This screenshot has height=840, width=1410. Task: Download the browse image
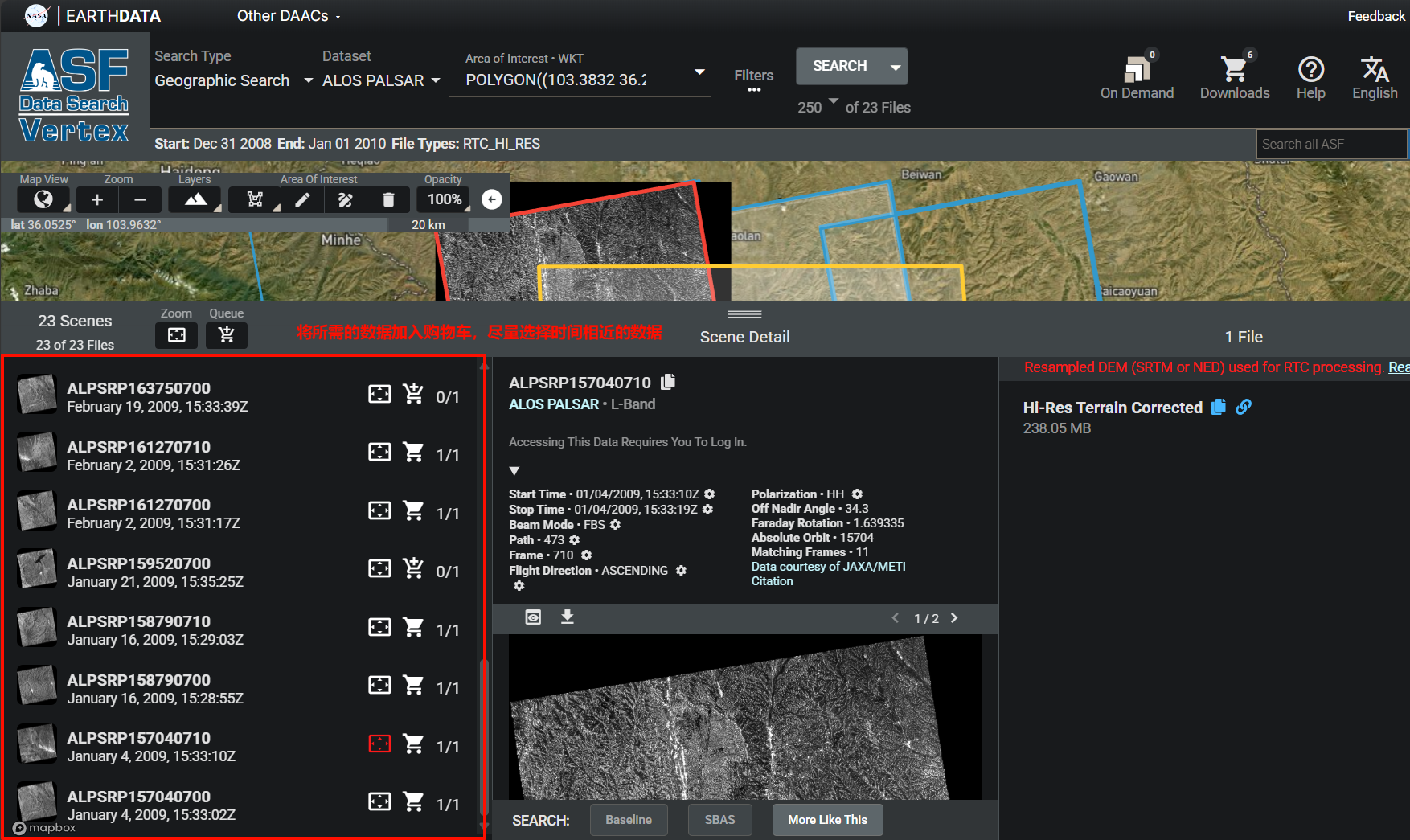(568, 617)
